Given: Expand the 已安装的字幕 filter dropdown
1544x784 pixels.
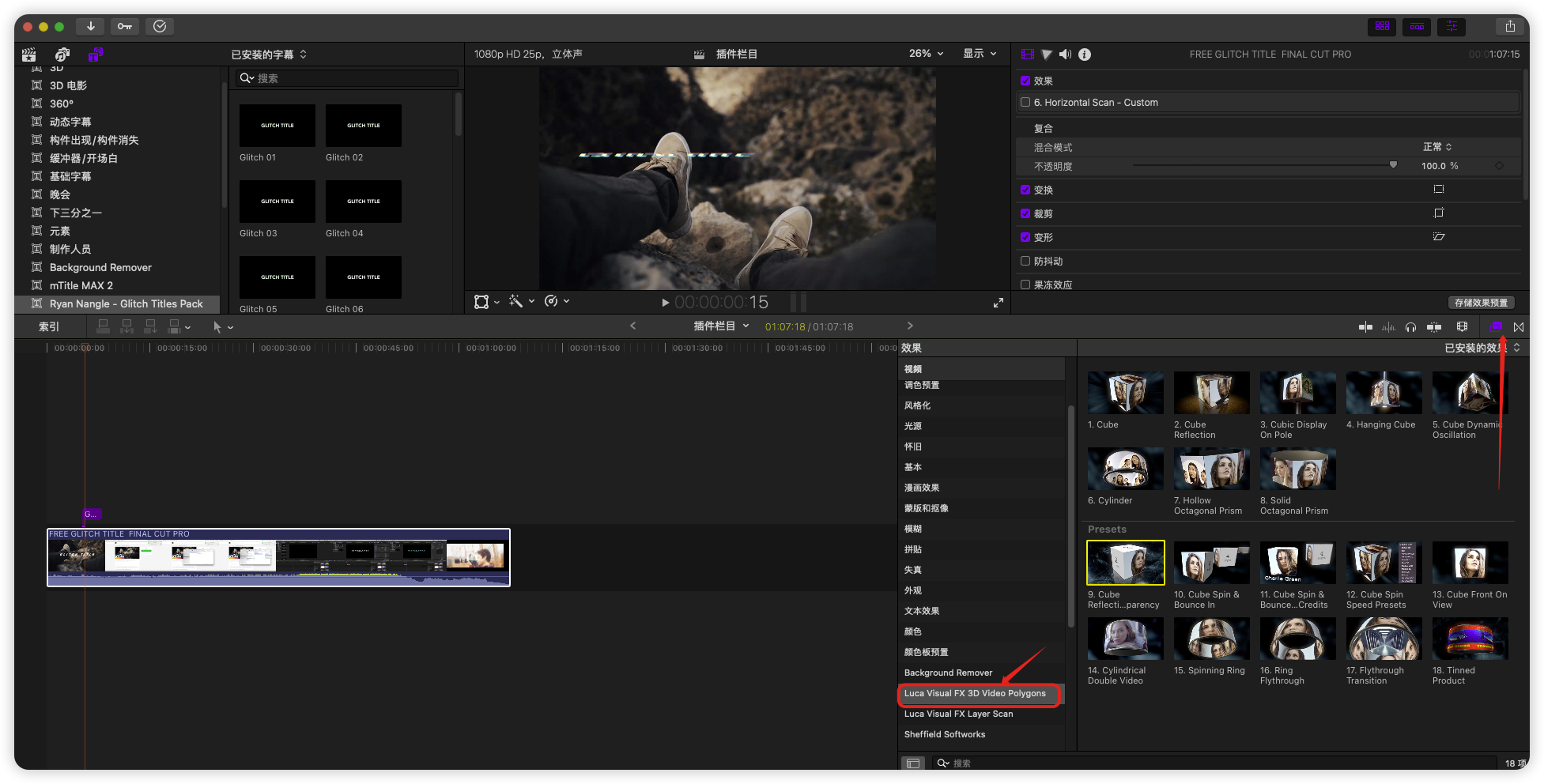Looking at the screenshot, I should [269, 55].
